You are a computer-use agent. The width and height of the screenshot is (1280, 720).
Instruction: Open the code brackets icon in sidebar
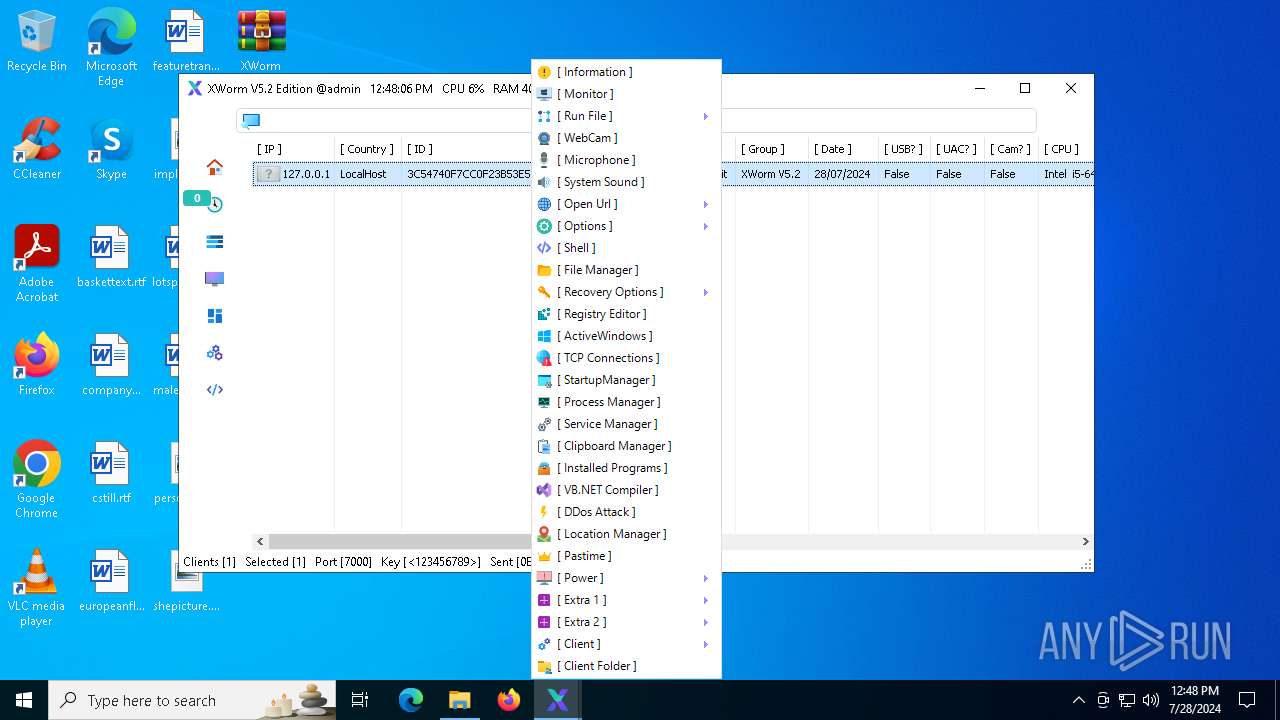214,390
